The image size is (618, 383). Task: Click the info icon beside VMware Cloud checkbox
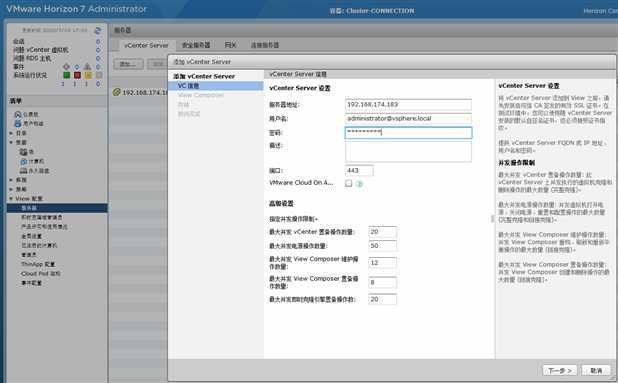pyautogui.click(x=359, y=183)
